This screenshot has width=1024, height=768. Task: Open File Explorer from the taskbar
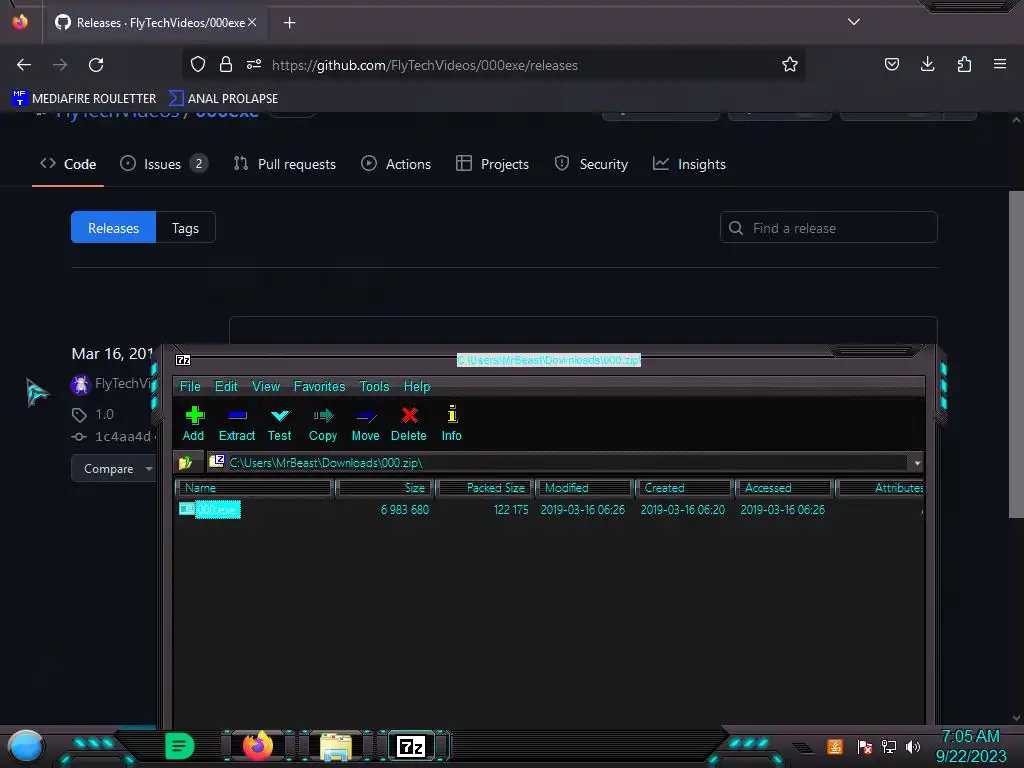click(336, 746)
